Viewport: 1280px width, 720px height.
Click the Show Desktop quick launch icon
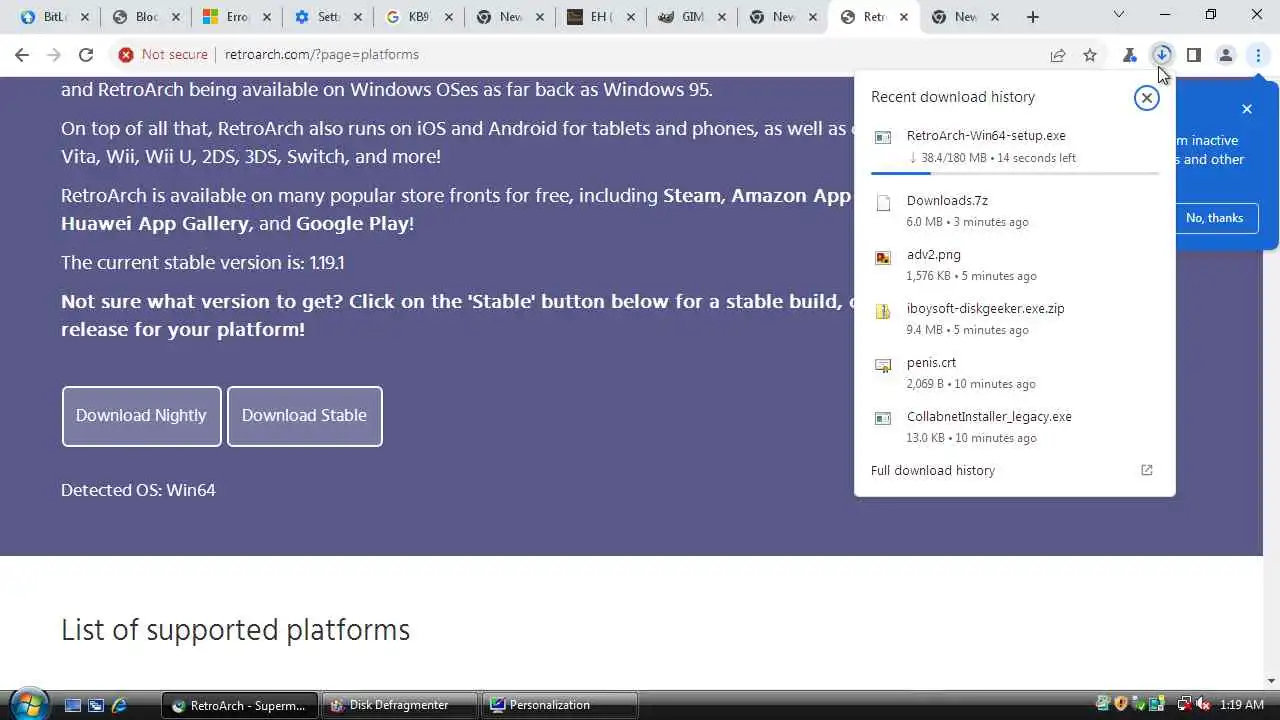click(x=72, y=705)
